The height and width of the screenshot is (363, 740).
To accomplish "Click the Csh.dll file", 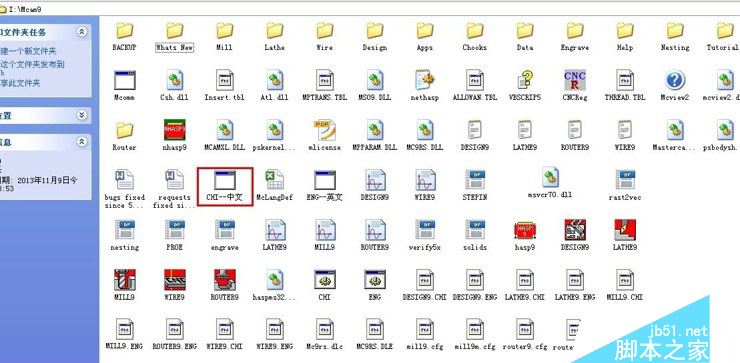I will [x=175, y=80].
